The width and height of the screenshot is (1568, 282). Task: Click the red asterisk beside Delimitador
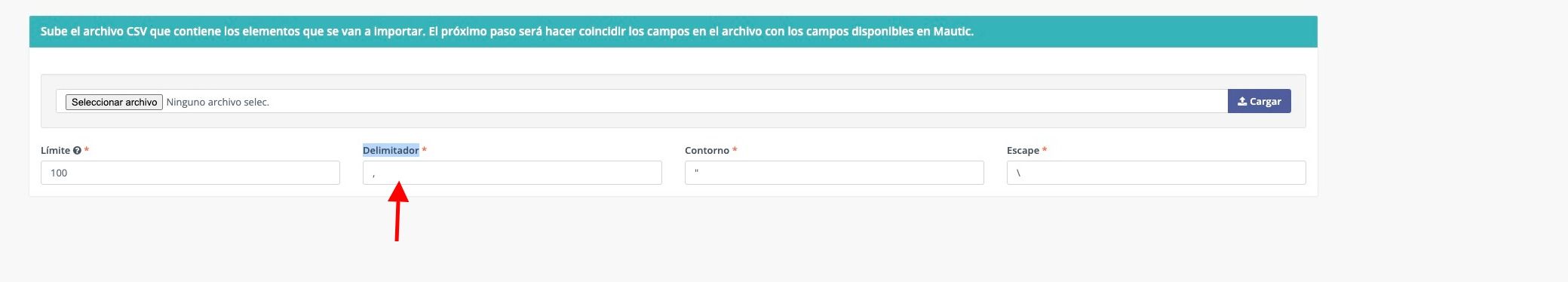tap(424, 150)
